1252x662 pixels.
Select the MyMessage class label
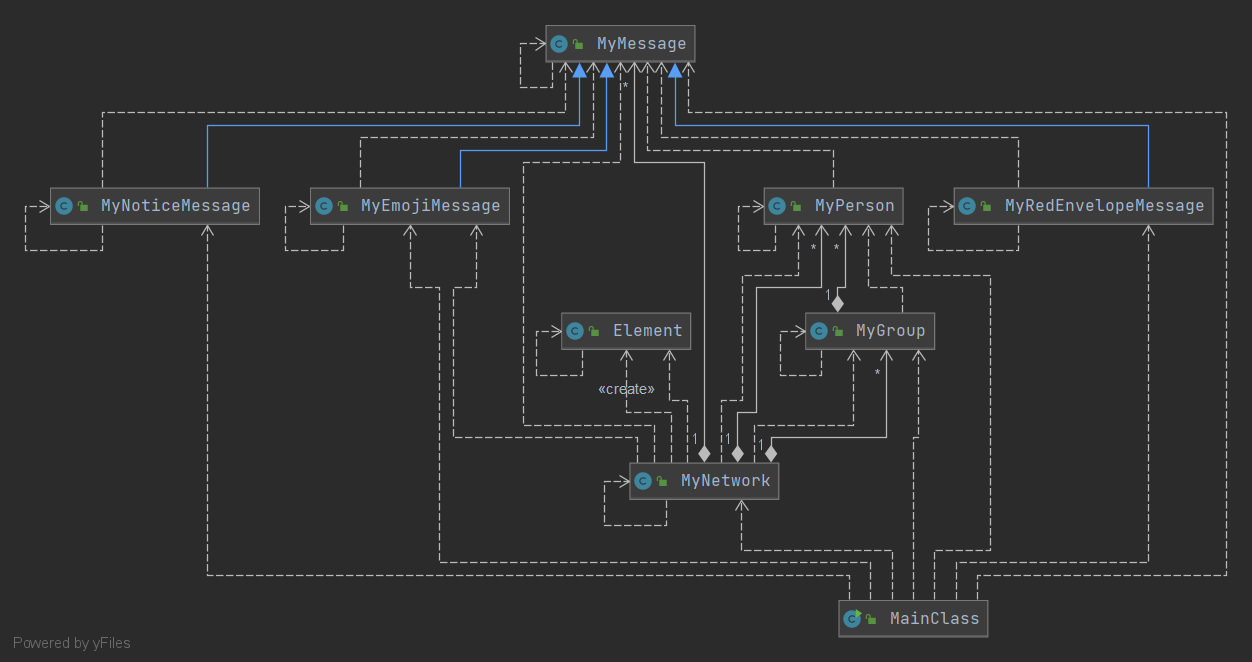click(x=641, y=44)
